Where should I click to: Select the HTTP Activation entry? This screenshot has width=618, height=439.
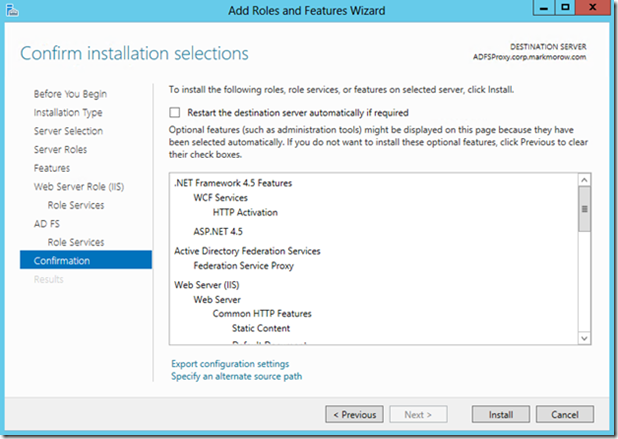tap(245, 212)
